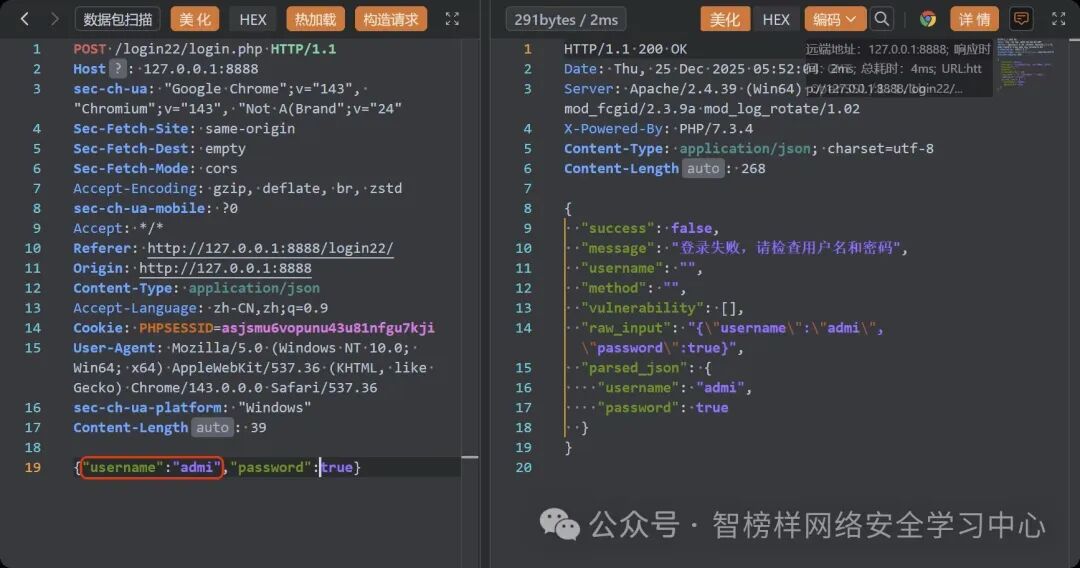The width and height of the screenshot is (1080, 568).
Task: Toggle request Content-Length auto tag
Action: 212,428
